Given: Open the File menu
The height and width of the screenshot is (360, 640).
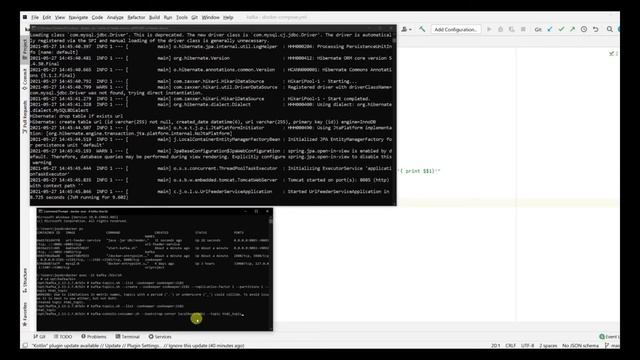Looking at the screenshot, I should pyautogui.click(x=35, y=18).
